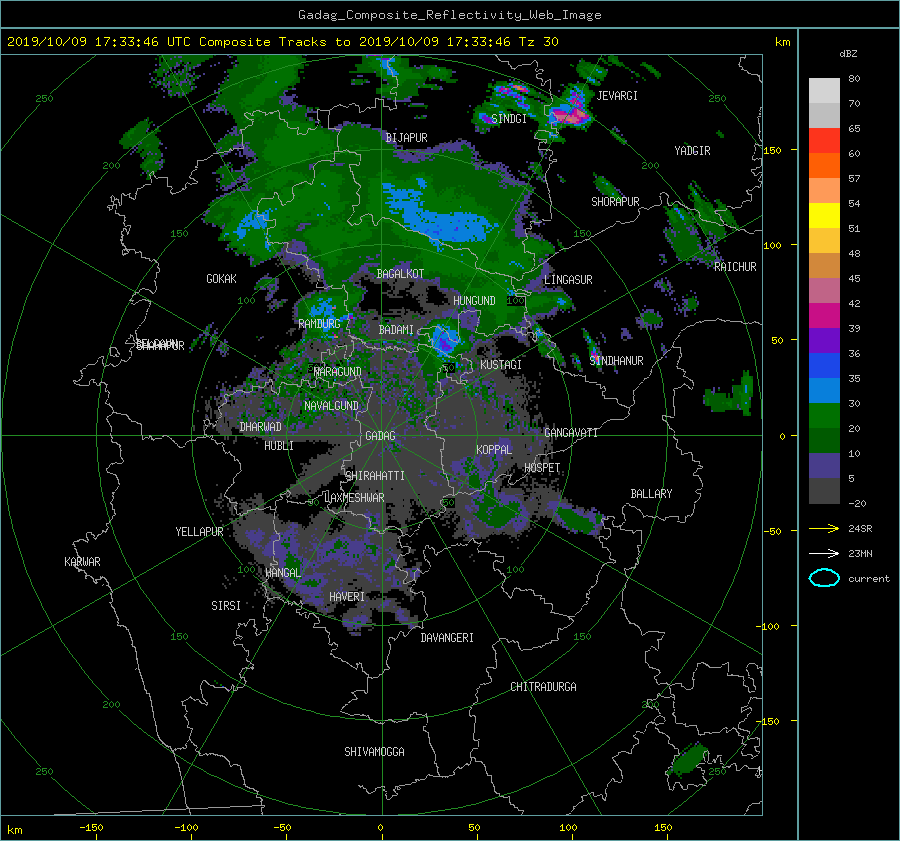
Task: Click the Gadag_Composite_Reflectivity_Web_Image title
Action: 449,15
